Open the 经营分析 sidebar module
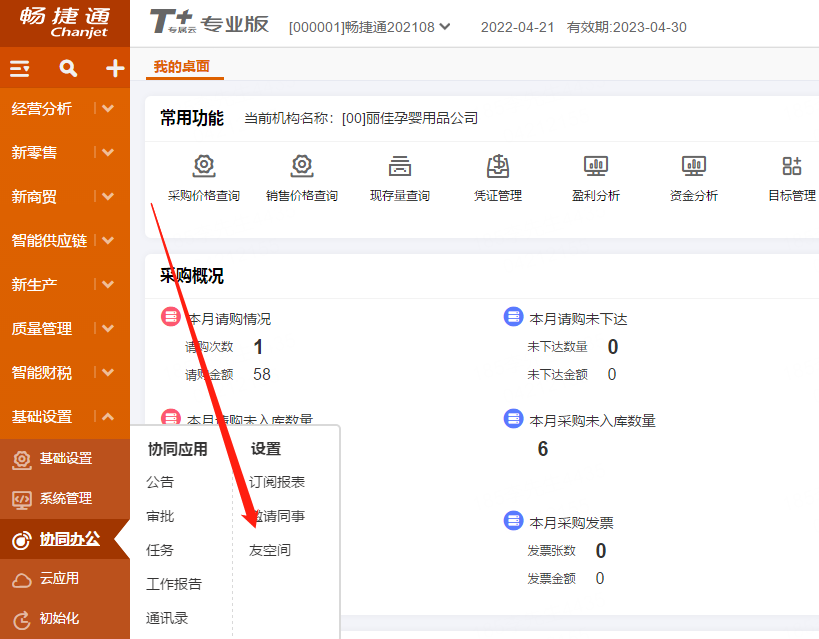This screenshot has height=639, width=819. coord(42,109)
